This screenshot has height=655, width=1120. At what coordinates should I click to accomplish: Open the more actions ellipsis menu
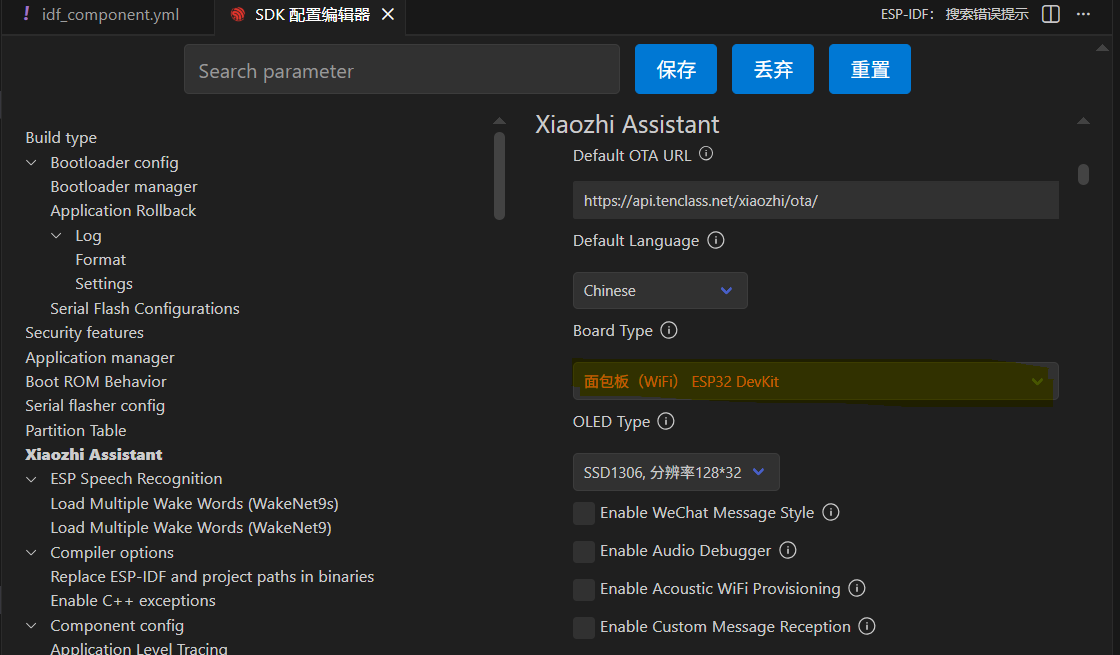[1083, 14]
